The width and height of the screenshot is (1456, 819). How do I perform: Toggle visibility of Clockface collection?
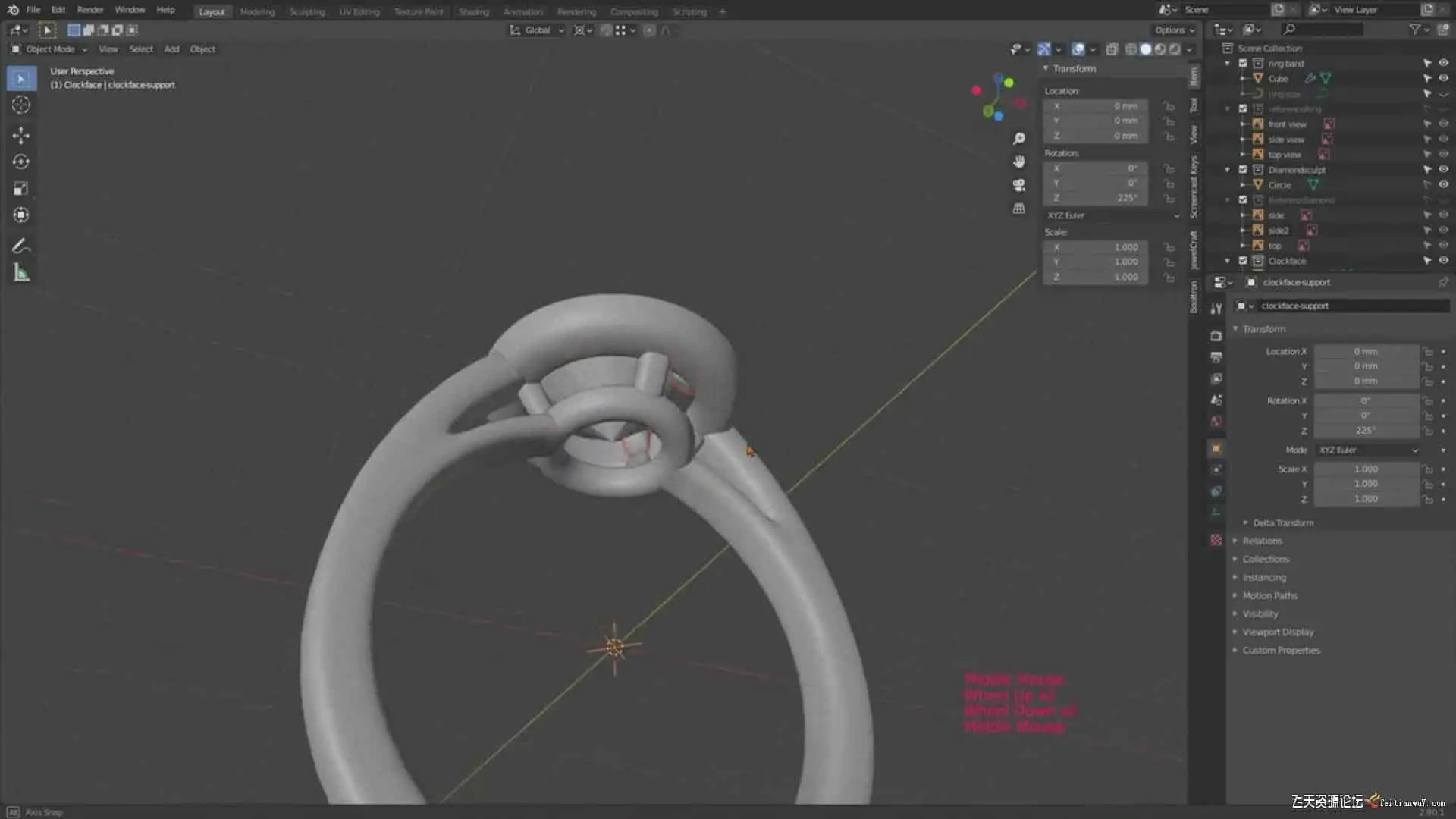(1443, 260)
